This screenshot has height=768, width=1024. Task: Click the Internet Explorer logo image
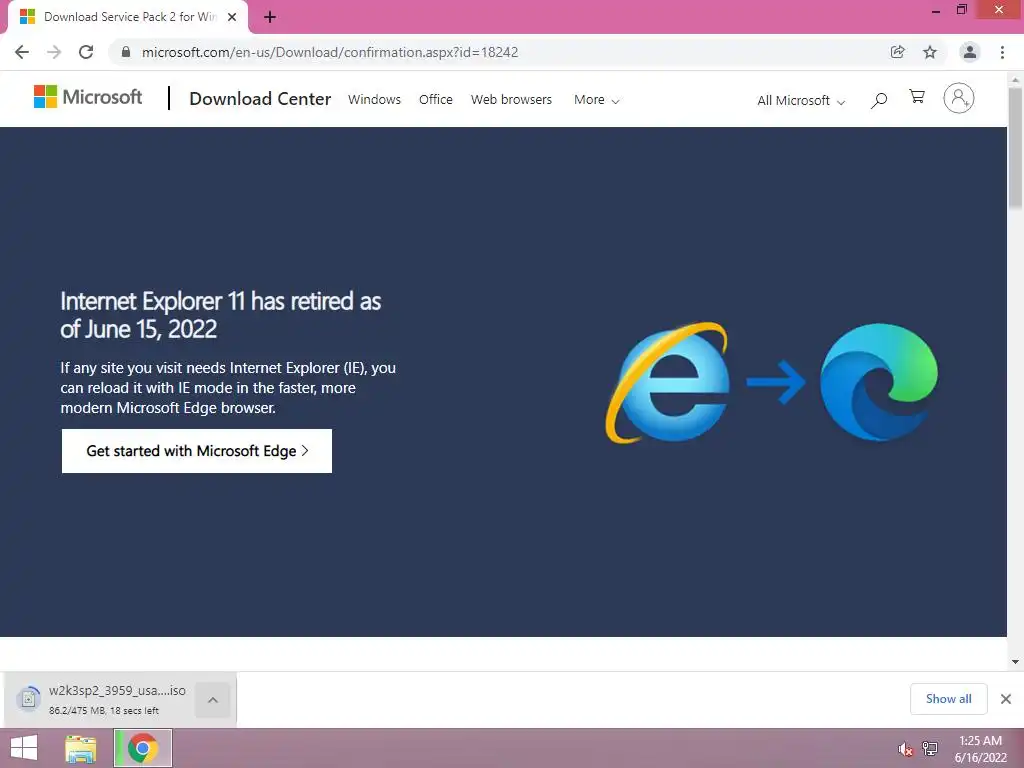669,383
